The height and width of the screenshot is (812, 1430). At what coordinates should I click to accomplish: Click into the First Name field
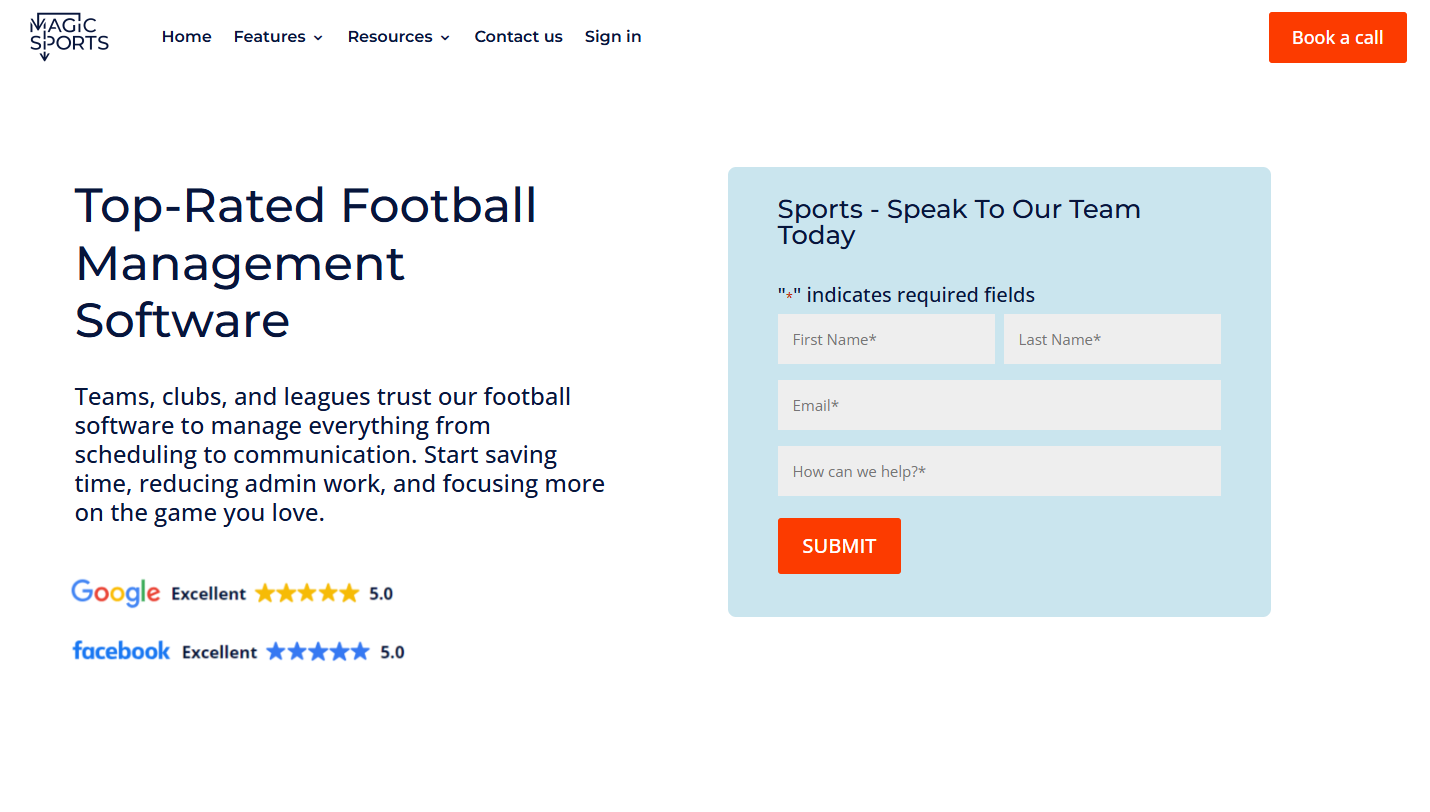tap(885, 339)
